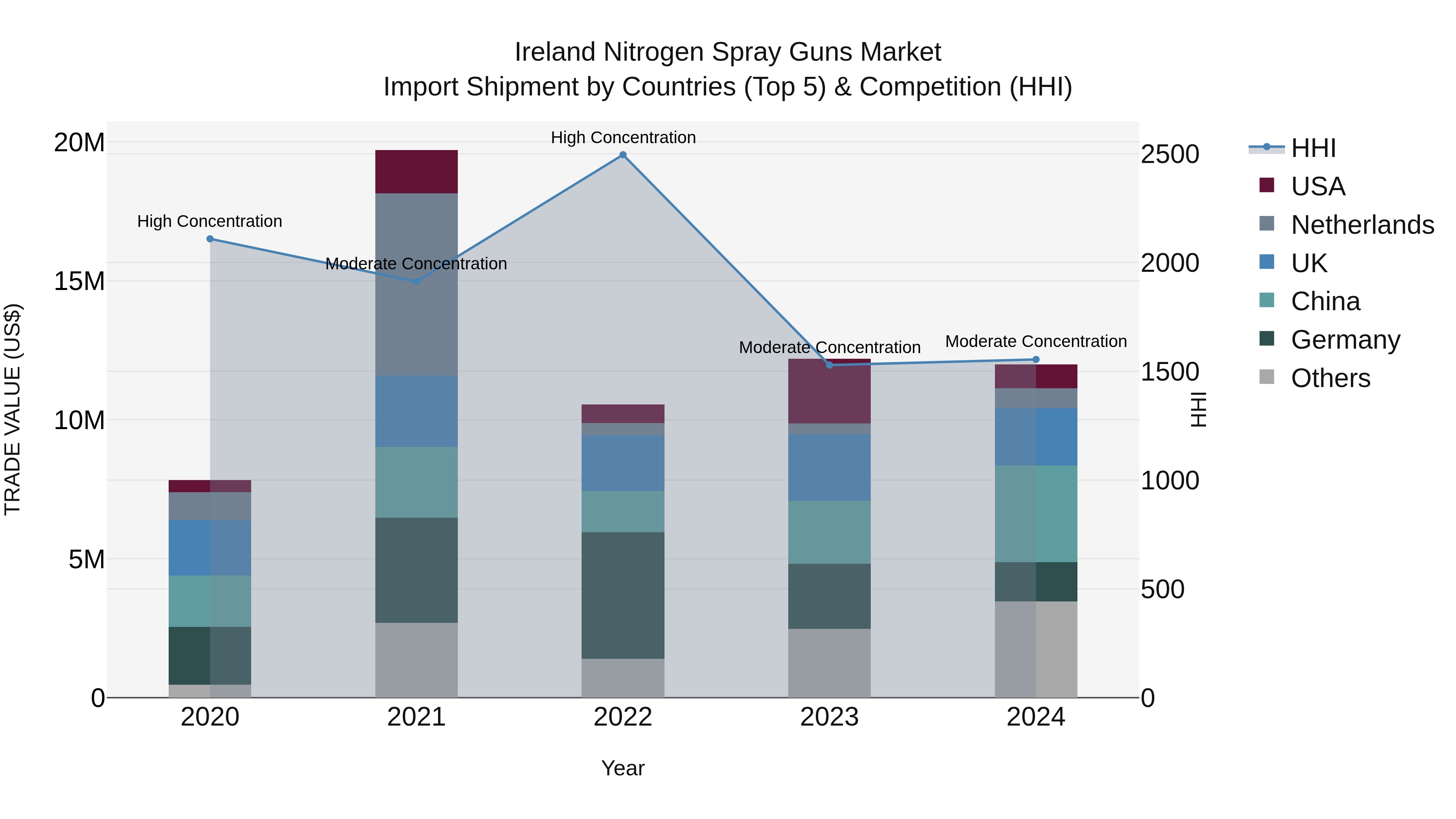
Task: Click the 2024 China bar segment
Action: pos(1036,514)
